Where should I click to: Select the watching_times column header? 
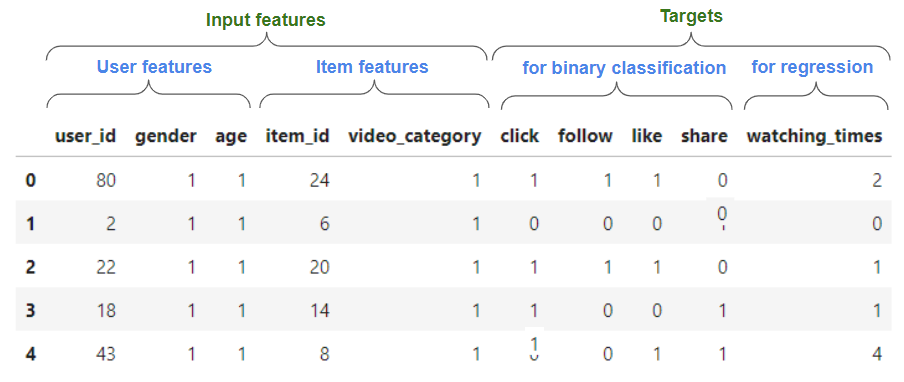(x=814, y=137)
